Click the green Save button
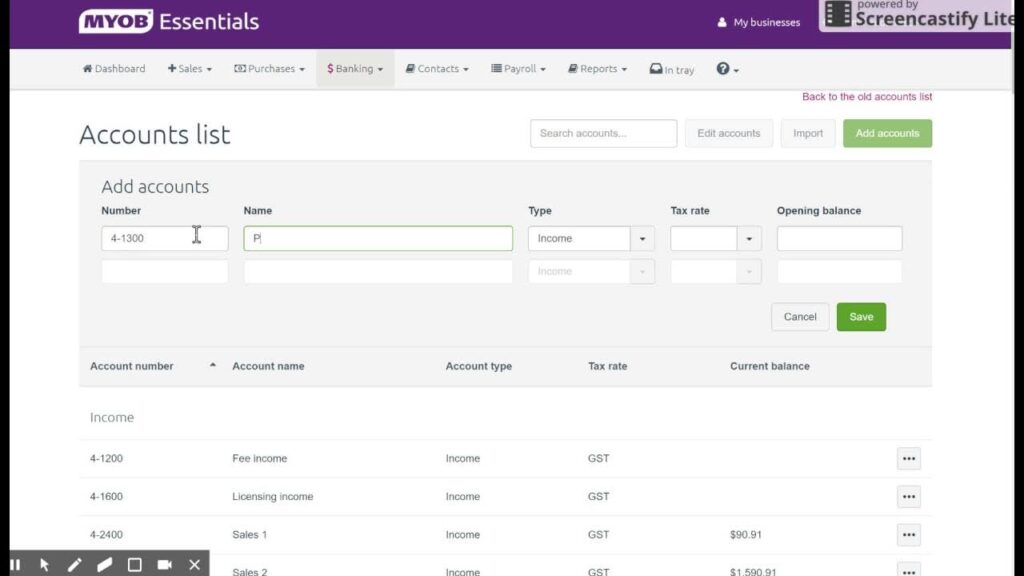Image resolution: width=1024 pixels, height=576 pixels. (861, 317)
